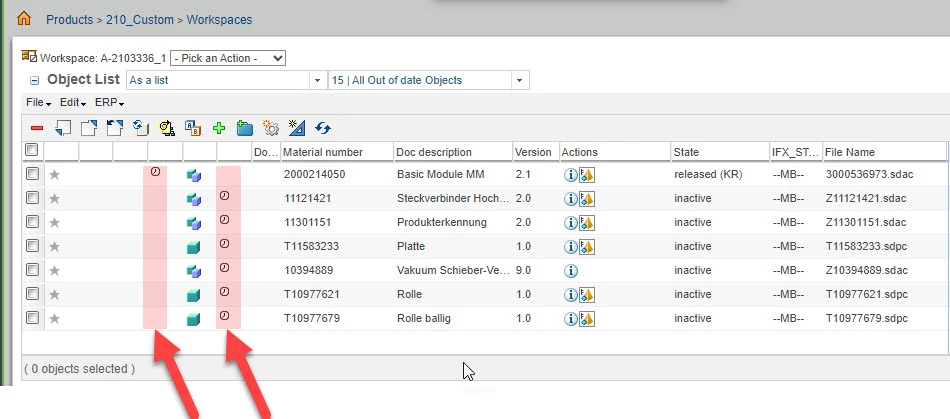
Task: Click the New Folder toolbar icon
Action: [245, 128]
